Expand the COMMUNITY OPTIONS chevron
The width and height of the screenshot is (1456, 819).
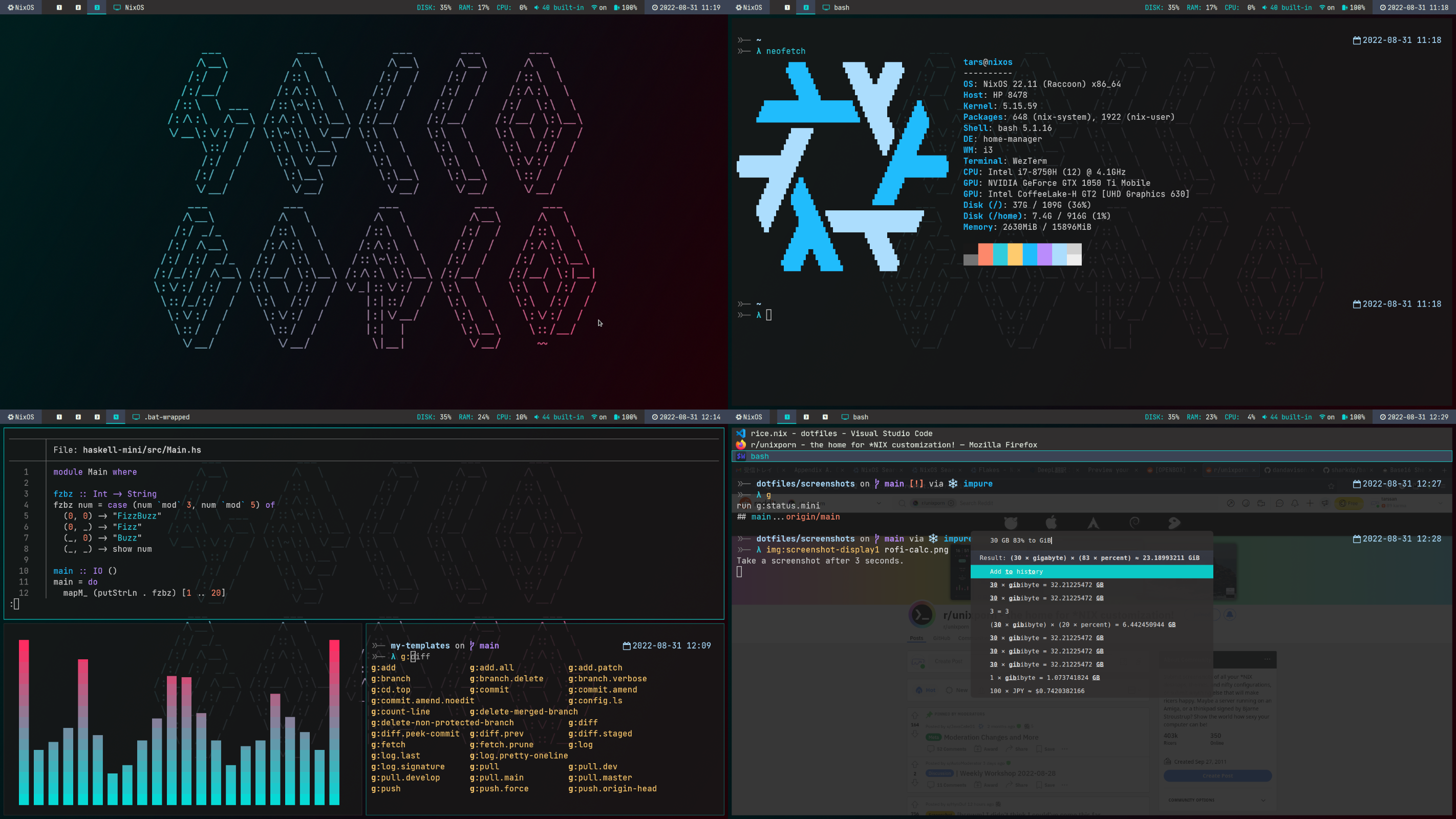pyautogui.click(x=1262, y=800)
